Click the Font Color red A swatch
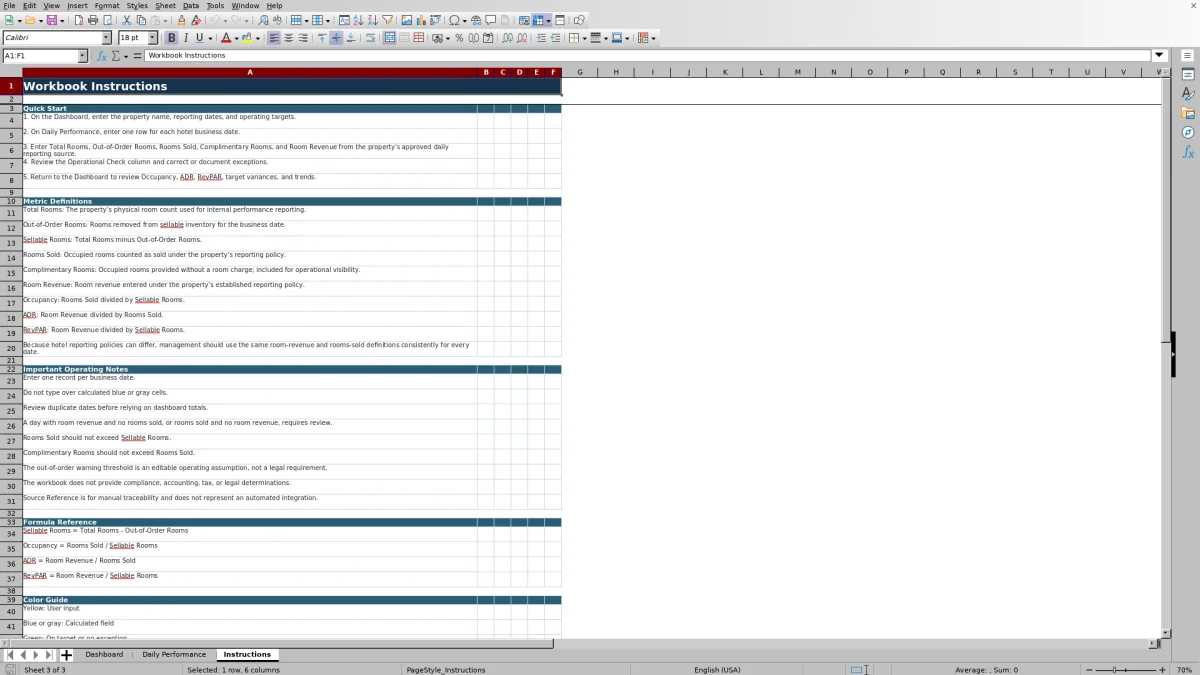Screen dimensions: 1200x675 (226, 38)
